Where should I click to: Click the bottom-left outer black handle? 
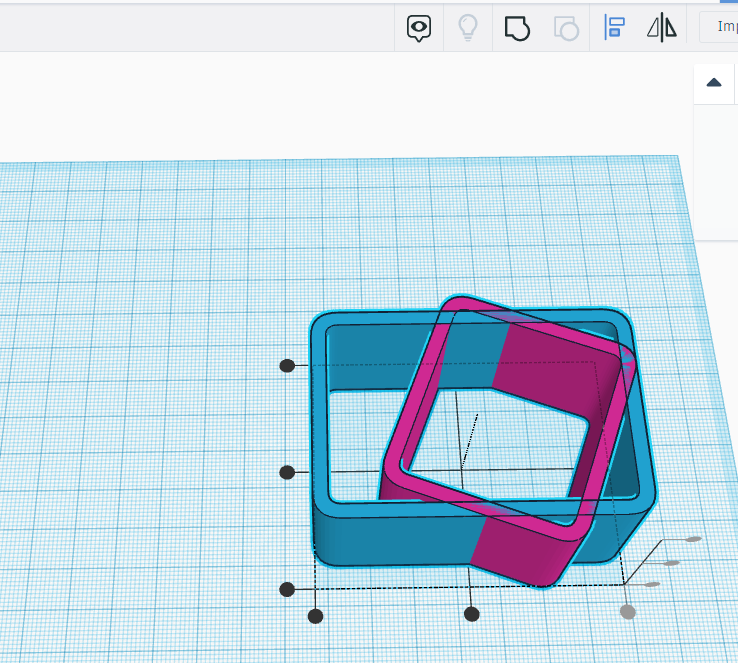287,590
